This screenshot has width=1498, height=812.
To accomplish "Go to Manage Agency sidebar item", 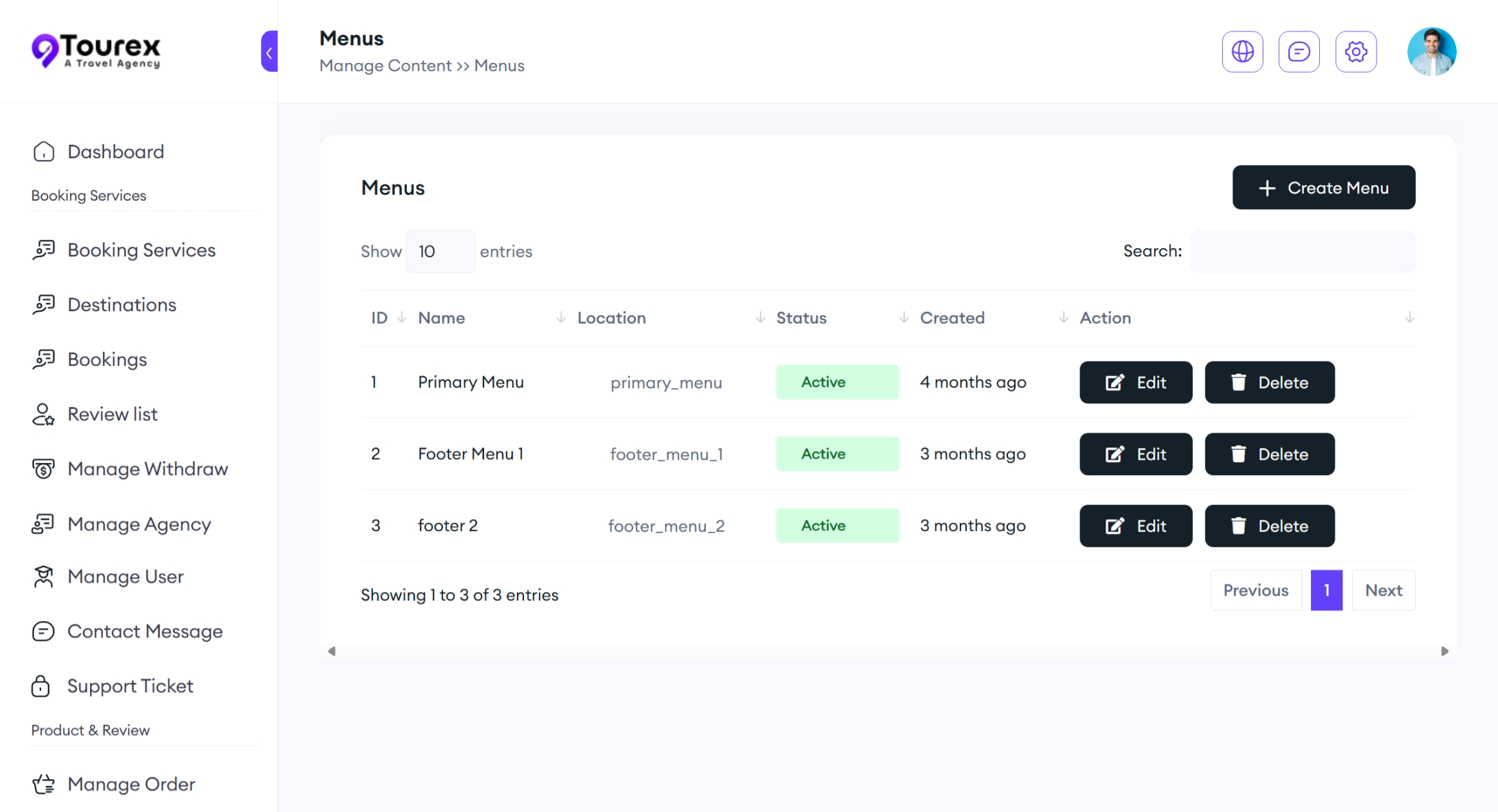I will tap(139, 524).
